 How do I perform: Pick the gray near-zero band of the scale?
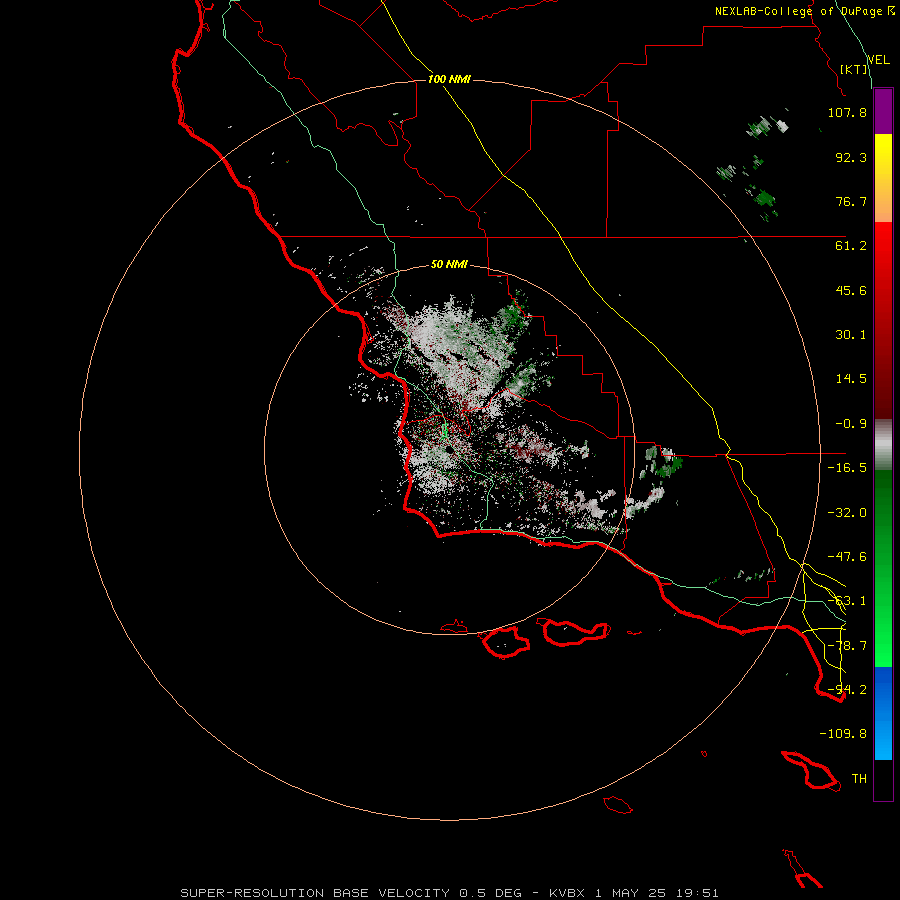click(883, 445)
